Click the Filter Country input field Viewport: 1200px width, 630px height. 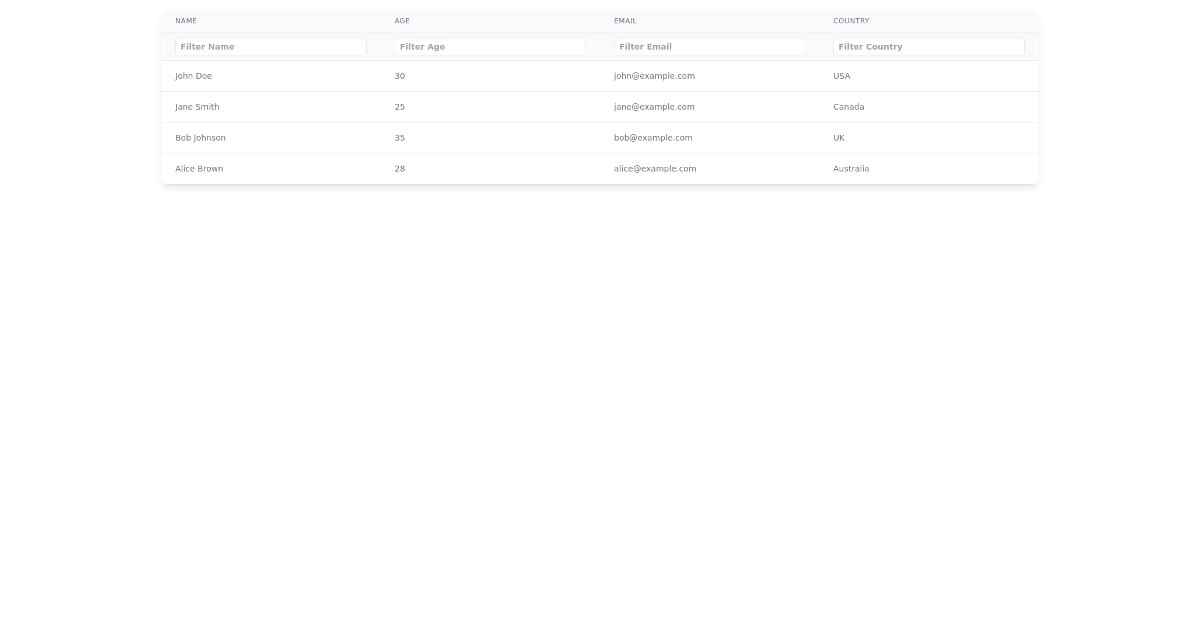click(x=928, y=46)
